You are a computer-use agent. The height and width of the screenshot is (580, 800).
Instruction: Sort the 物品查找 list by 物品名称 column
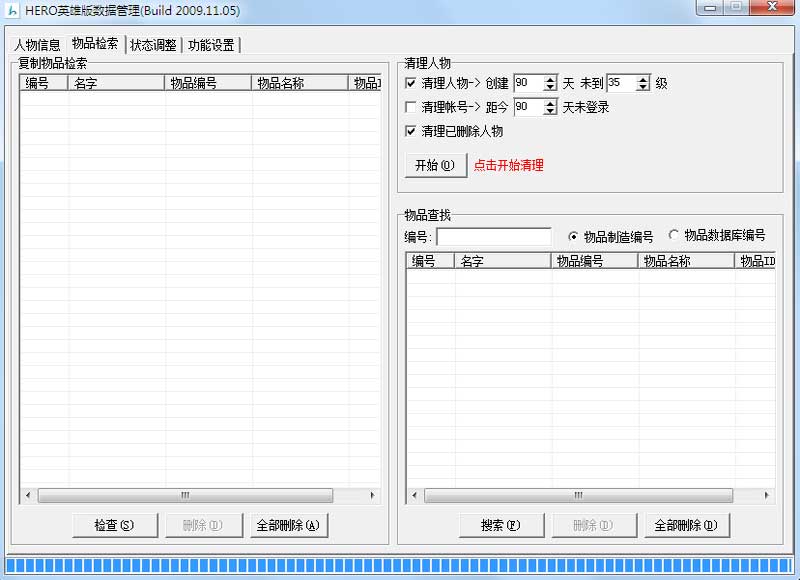tap(686, 261)
